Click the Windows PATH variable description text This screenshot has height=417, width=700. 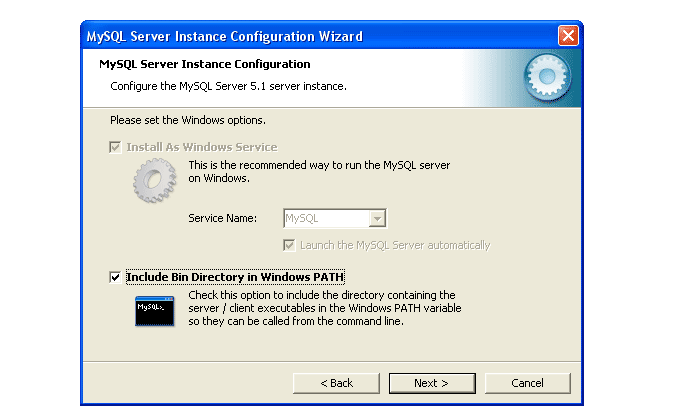pos(323,308)
